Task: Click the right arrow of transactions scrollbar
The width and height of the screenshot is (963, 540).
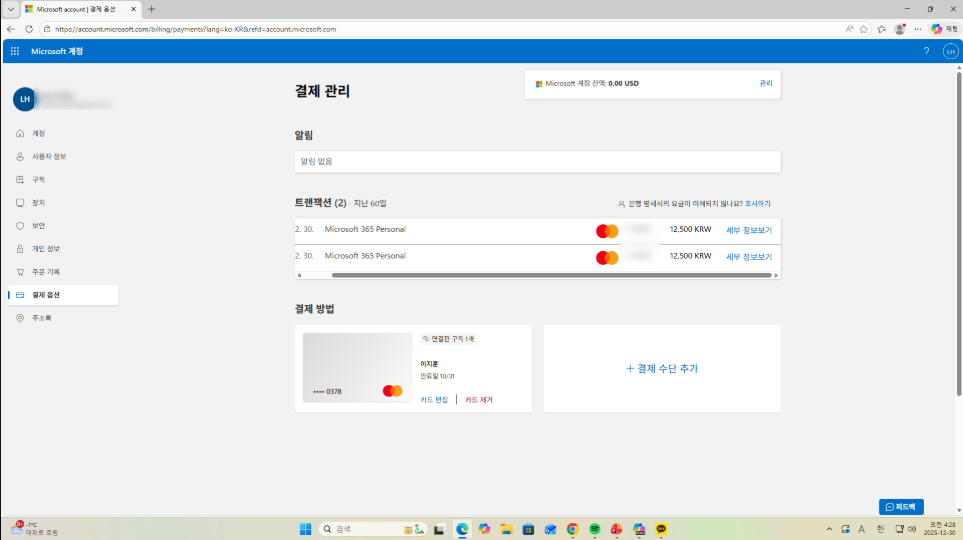Action: pyautogui.click(x=776, y=275)
